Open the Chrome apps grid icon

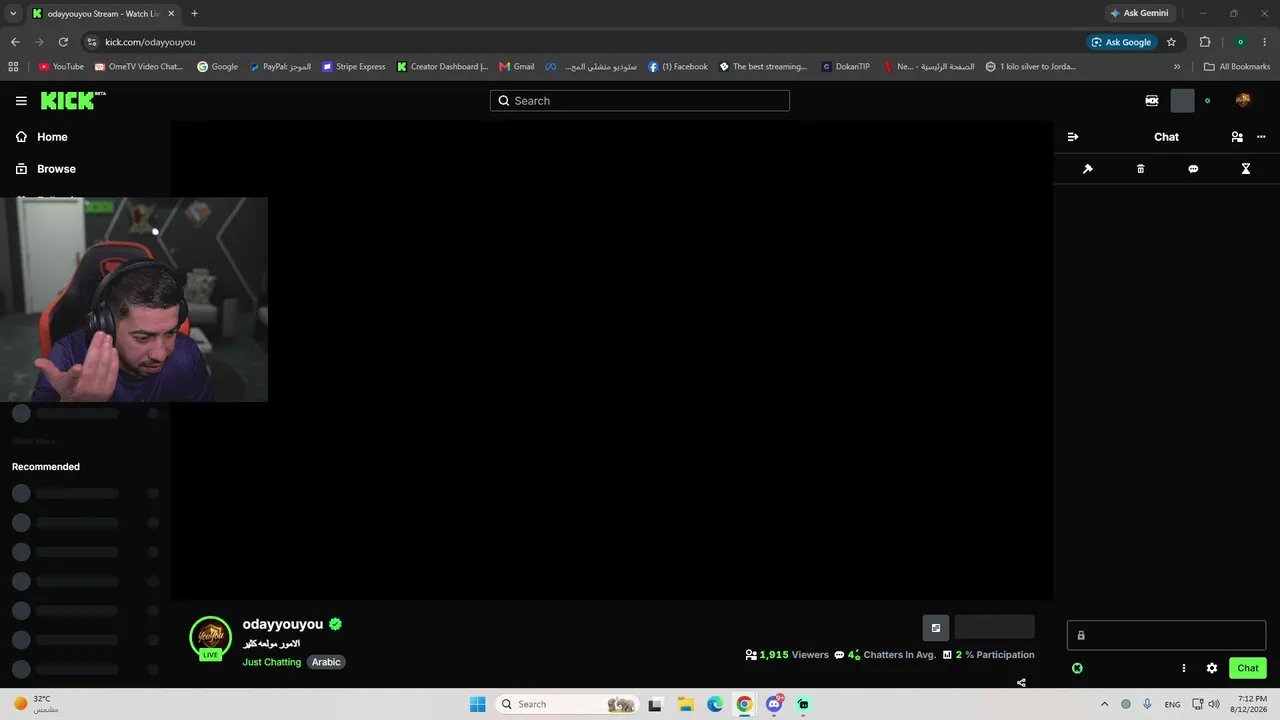13,67
